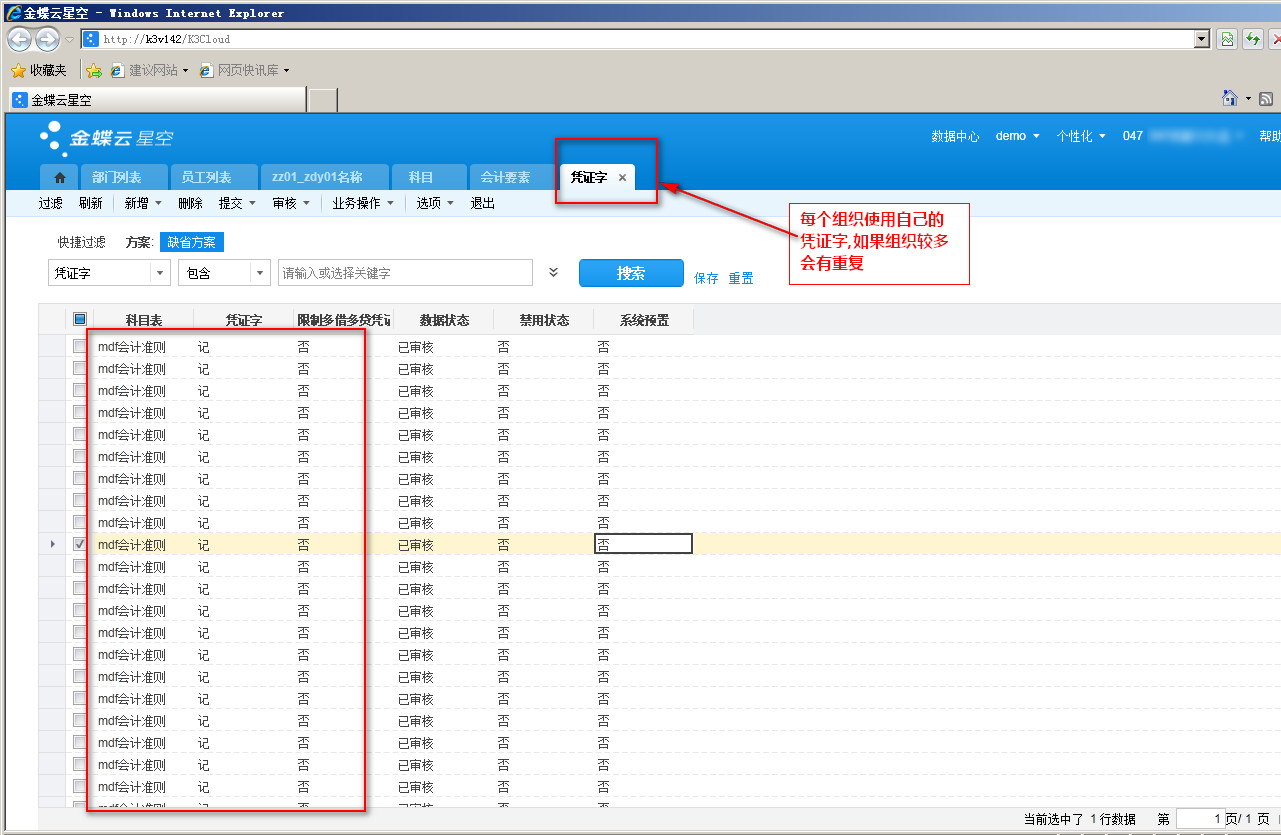Uncheck the highlighted row's checkbox
Screen dimensions: 1281x835
click(x=80, y=544)
